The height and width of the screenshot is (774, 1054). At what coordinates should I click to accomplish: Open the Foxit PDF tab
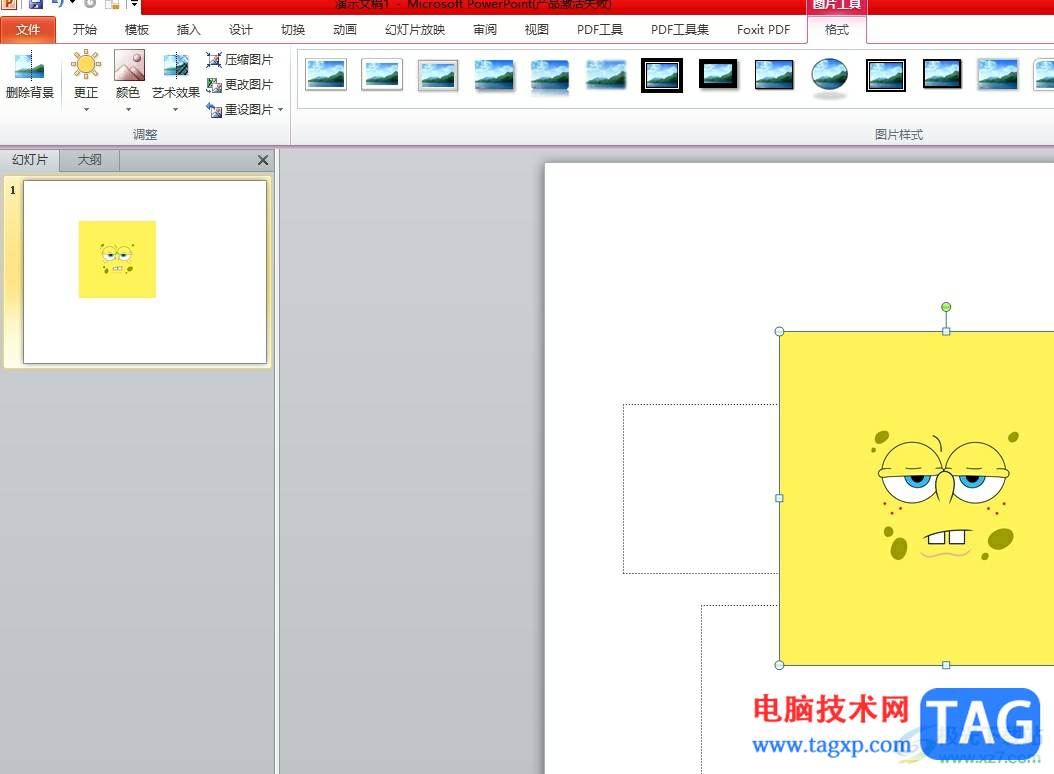(x=763, y=30)
